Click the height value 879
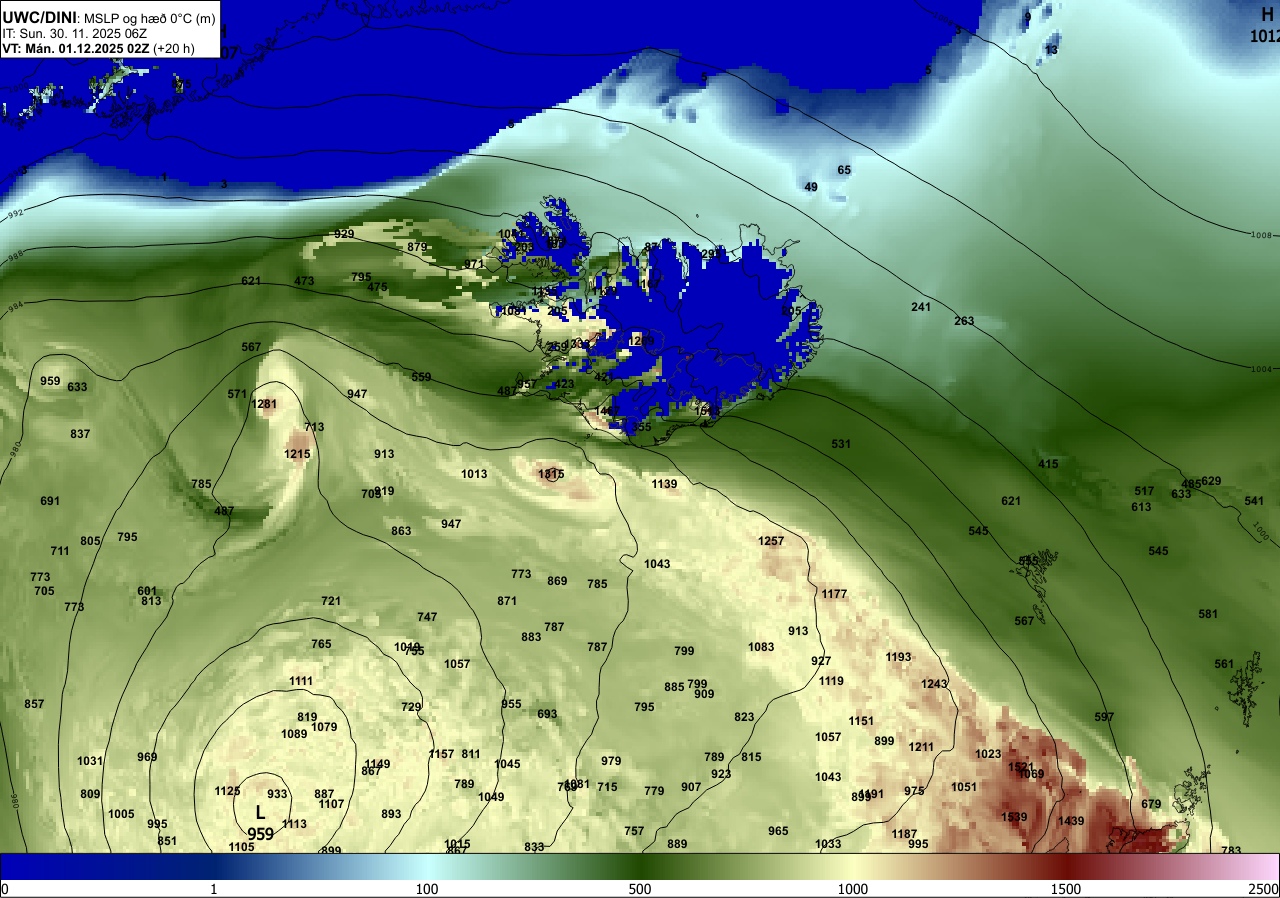 (417, 247)
